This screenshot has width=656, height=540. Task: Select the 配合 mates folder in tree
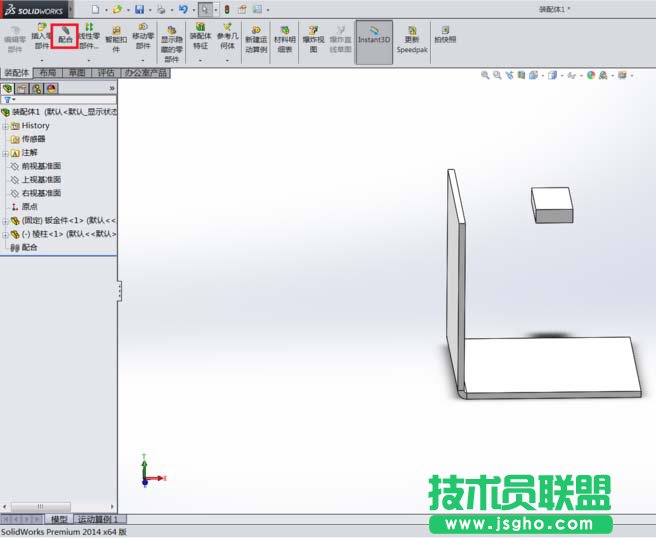coord(29,247)
